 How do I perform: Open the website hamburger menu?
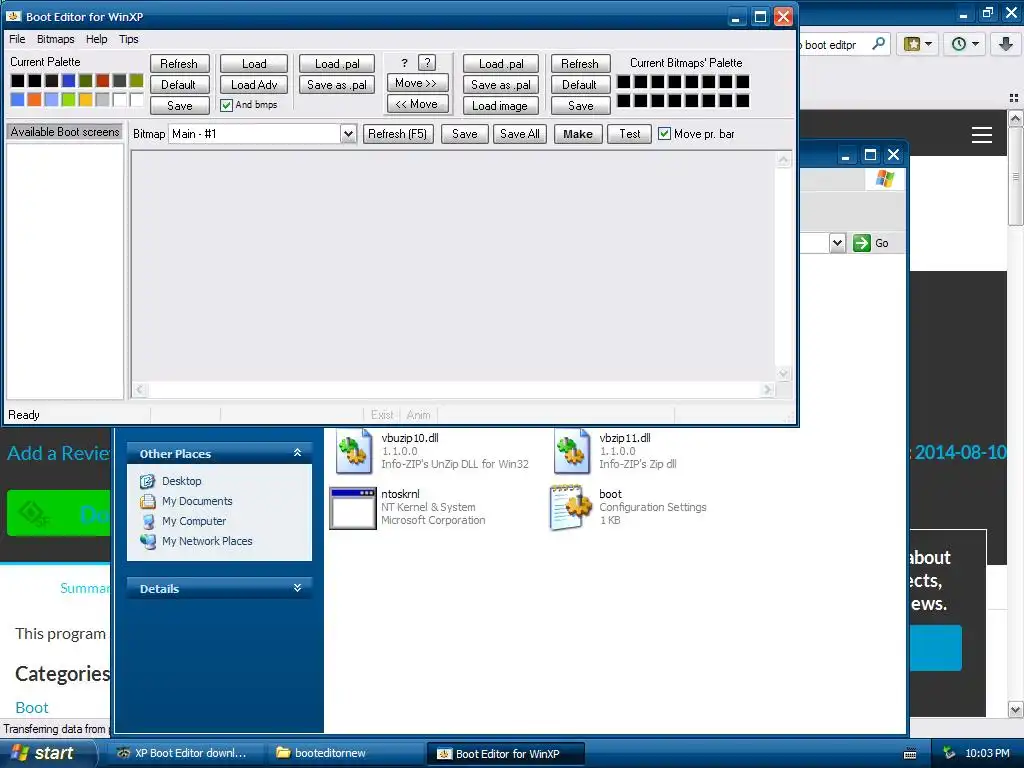click(x=982, y=135)
